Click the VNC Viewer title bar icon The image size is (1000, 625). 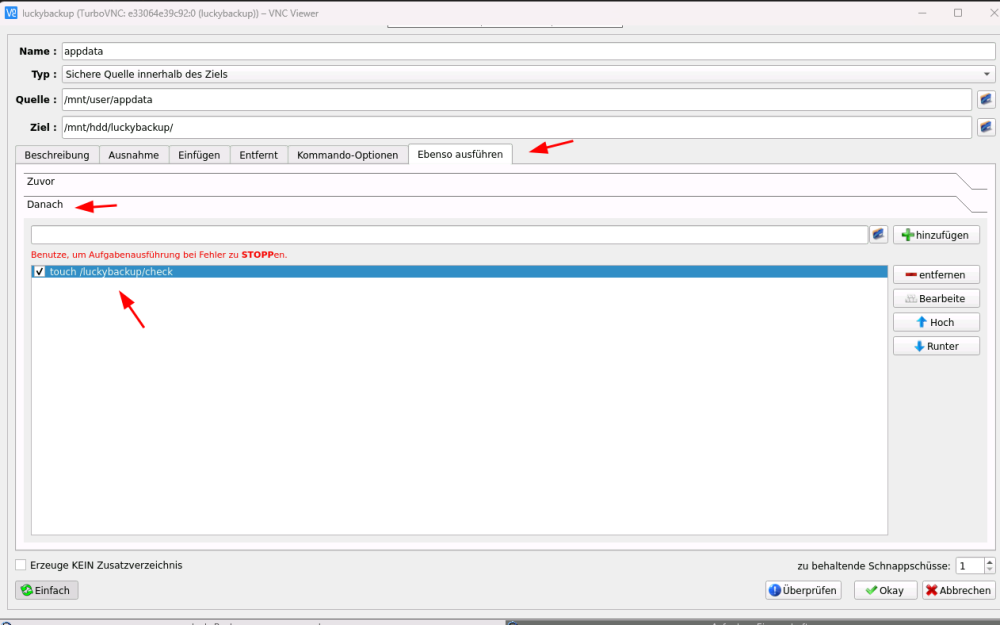pos(11,13)
